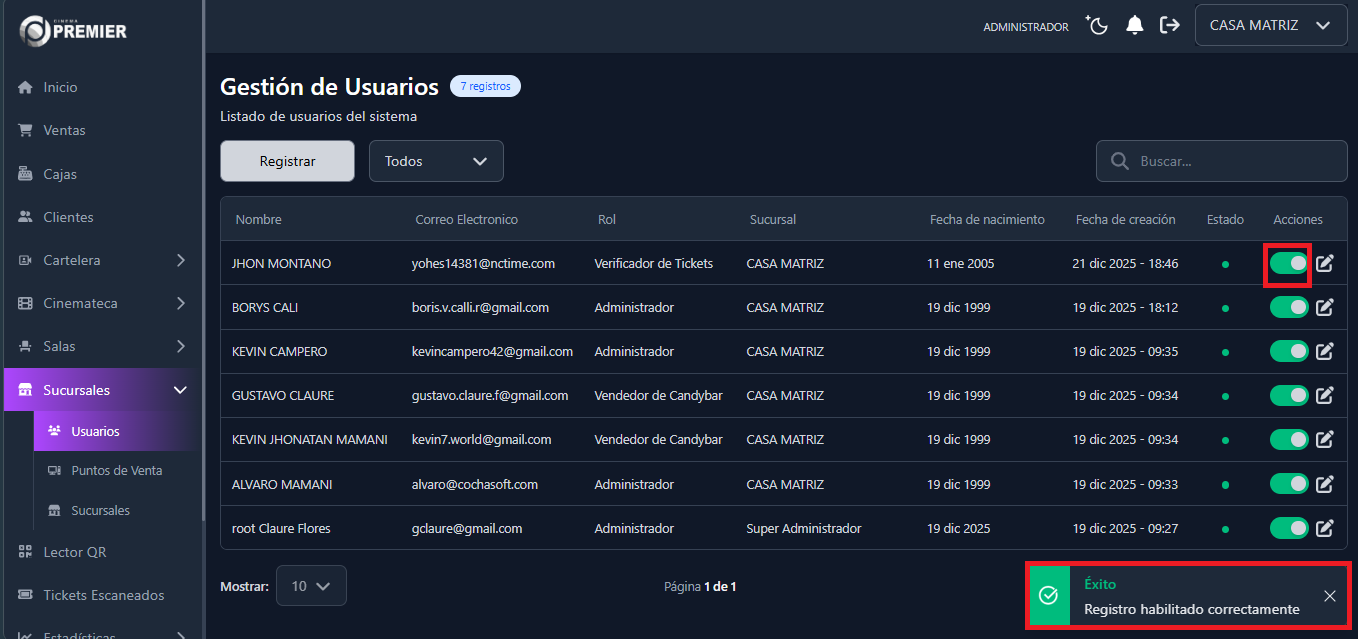
Task: Edit JHON MONTANO user with pencil icon
Action: (x=1325, y=264)
